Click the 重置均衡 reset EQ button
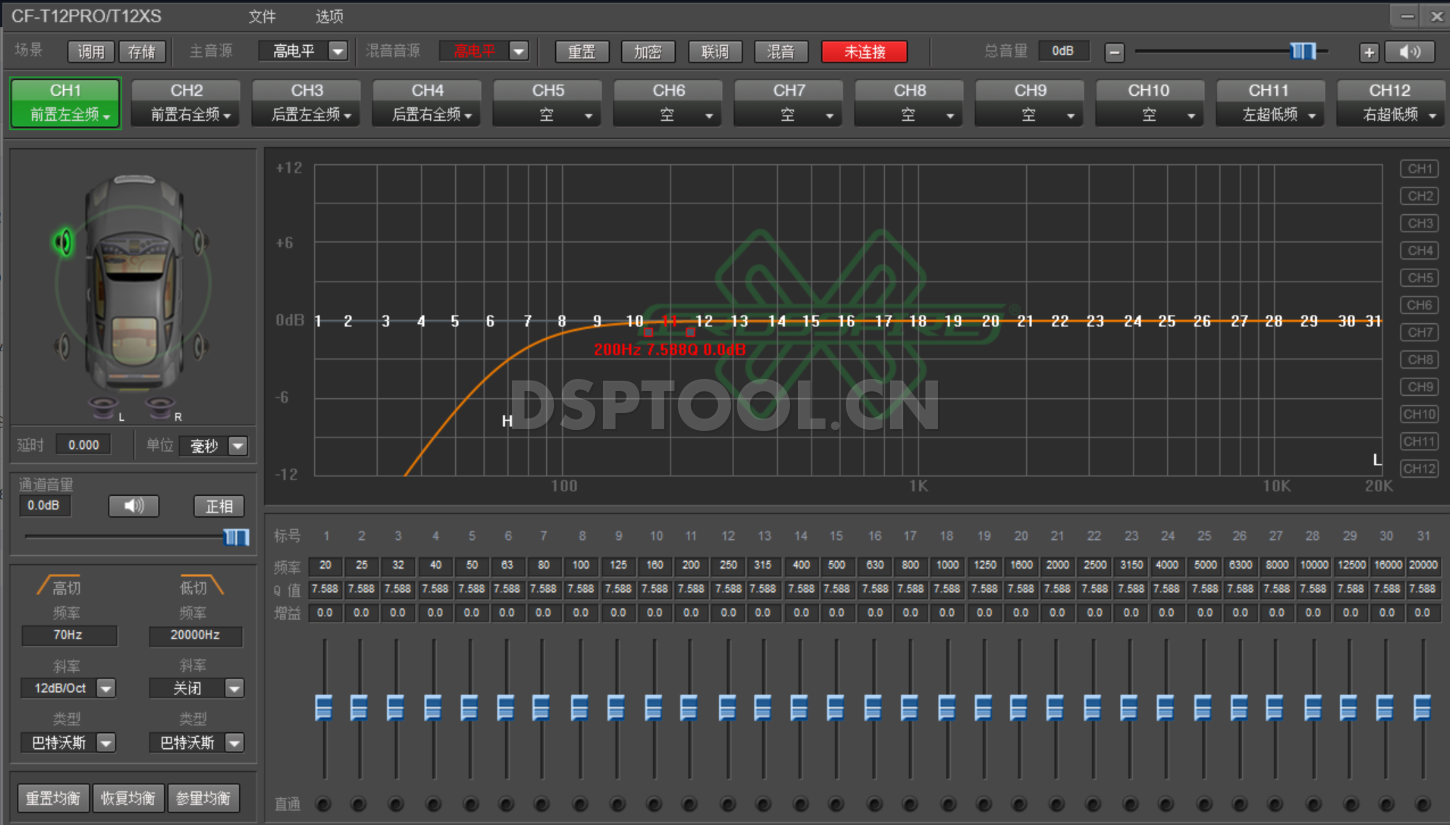This screenshot has height=825, width=1450. [x=52, y=798]
